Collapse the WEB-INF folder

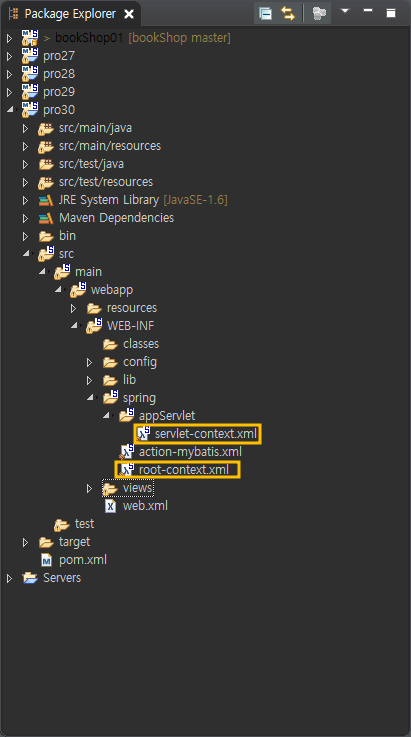click(74, 326)
